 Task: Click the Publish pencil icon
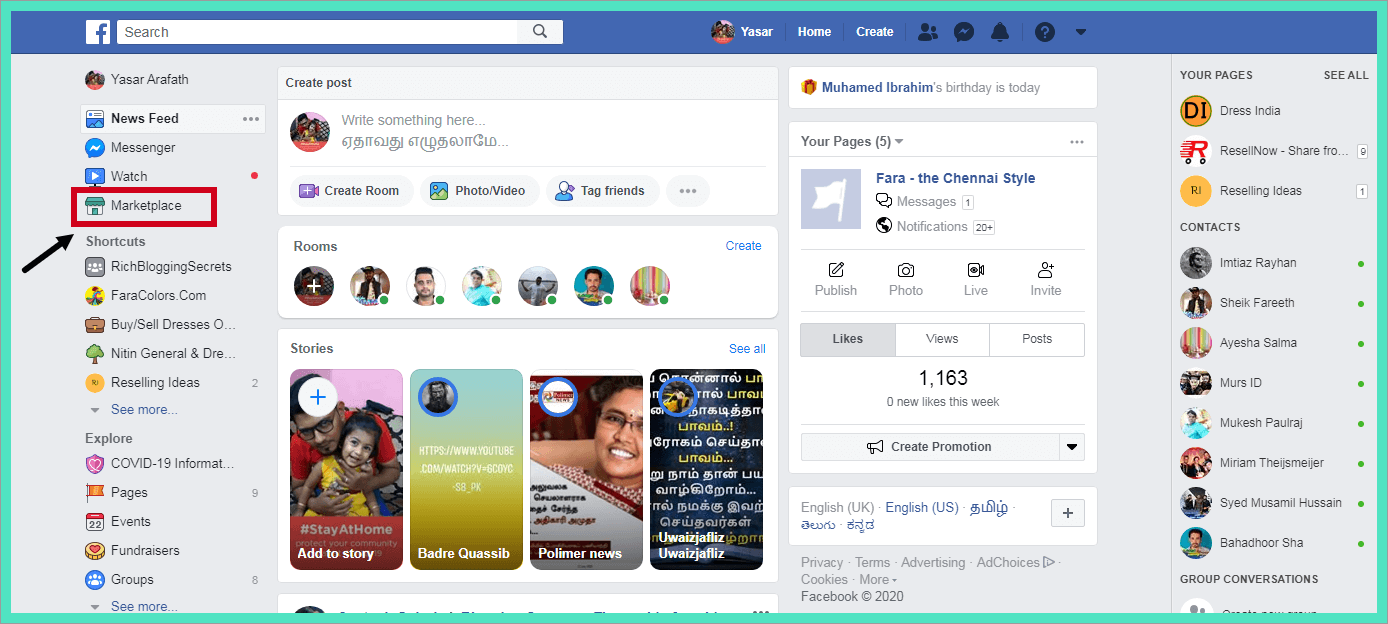836,270
